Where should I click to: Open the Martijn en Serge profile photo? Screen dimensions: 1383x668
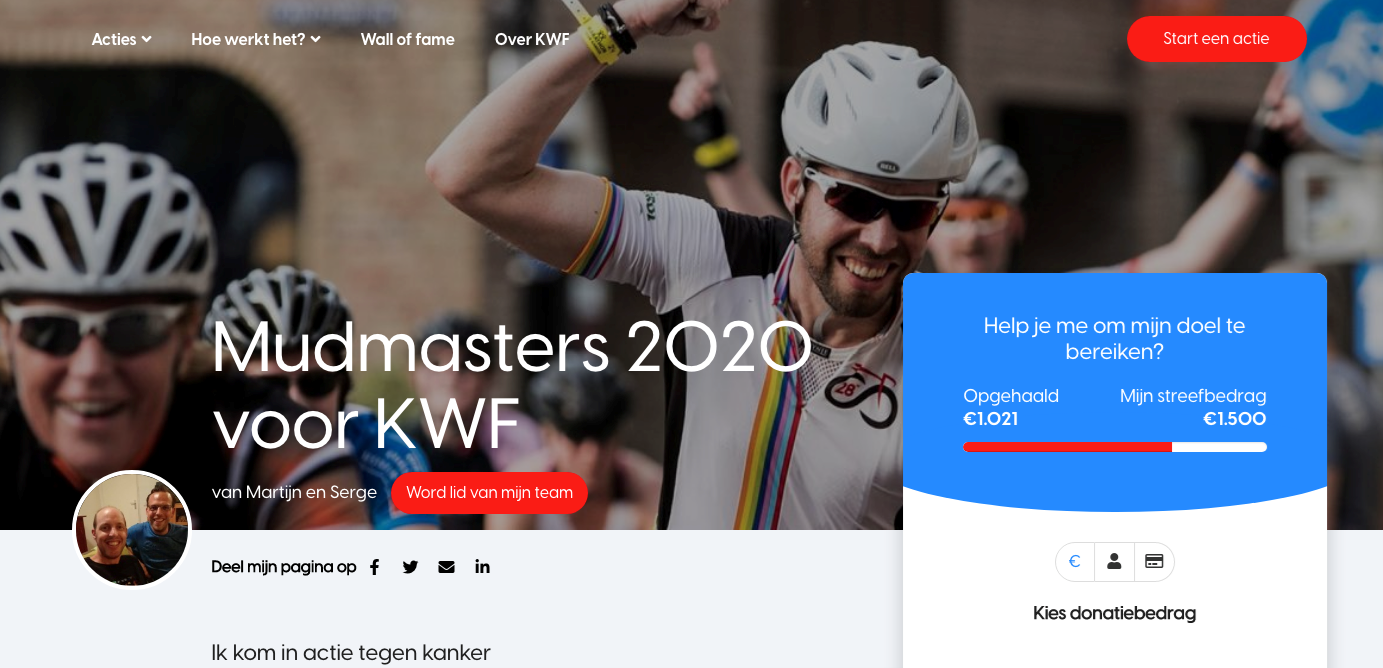click(132, 529)
